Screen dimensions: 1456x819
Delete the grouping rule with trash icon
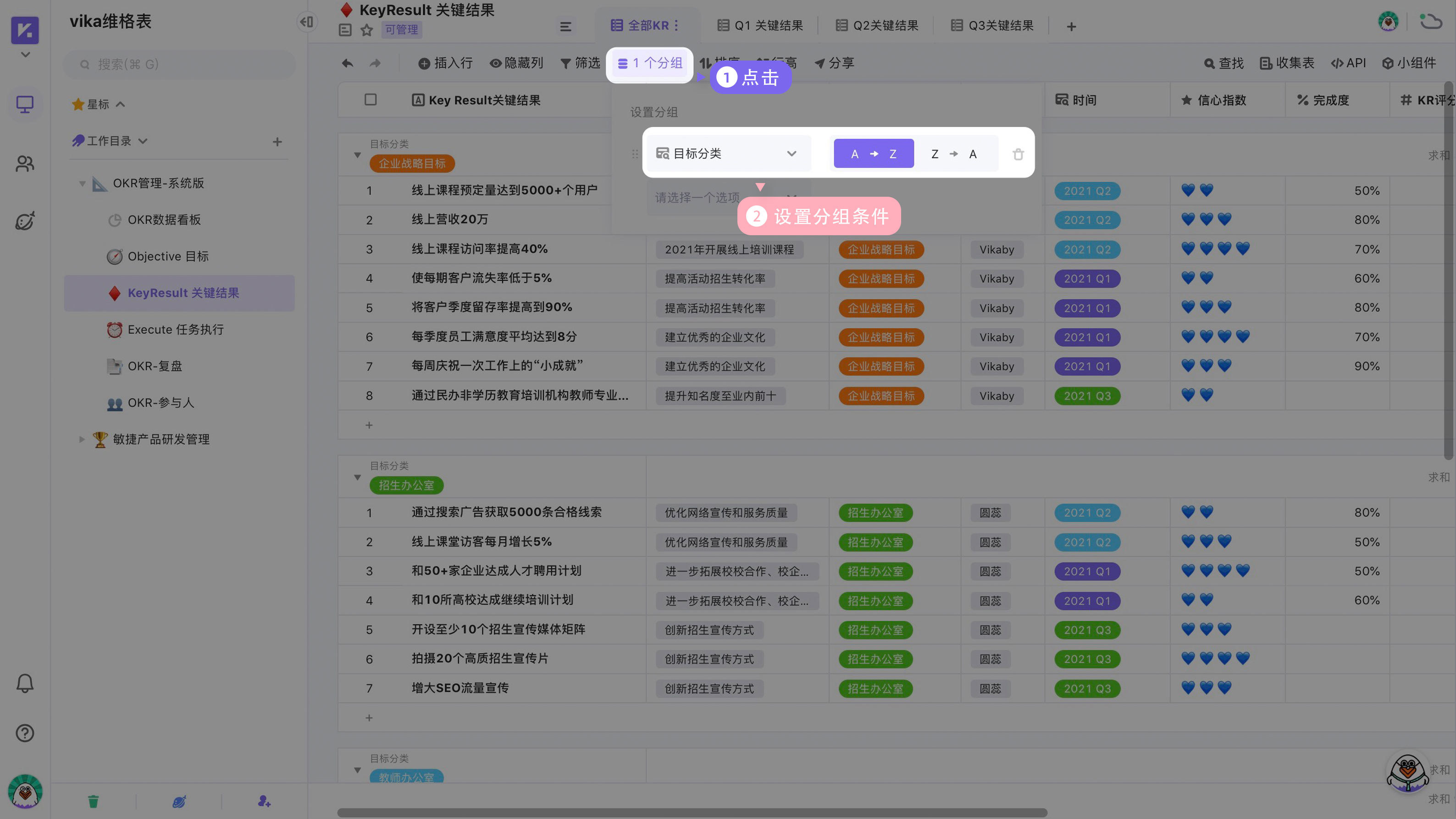click(1018, 153)
